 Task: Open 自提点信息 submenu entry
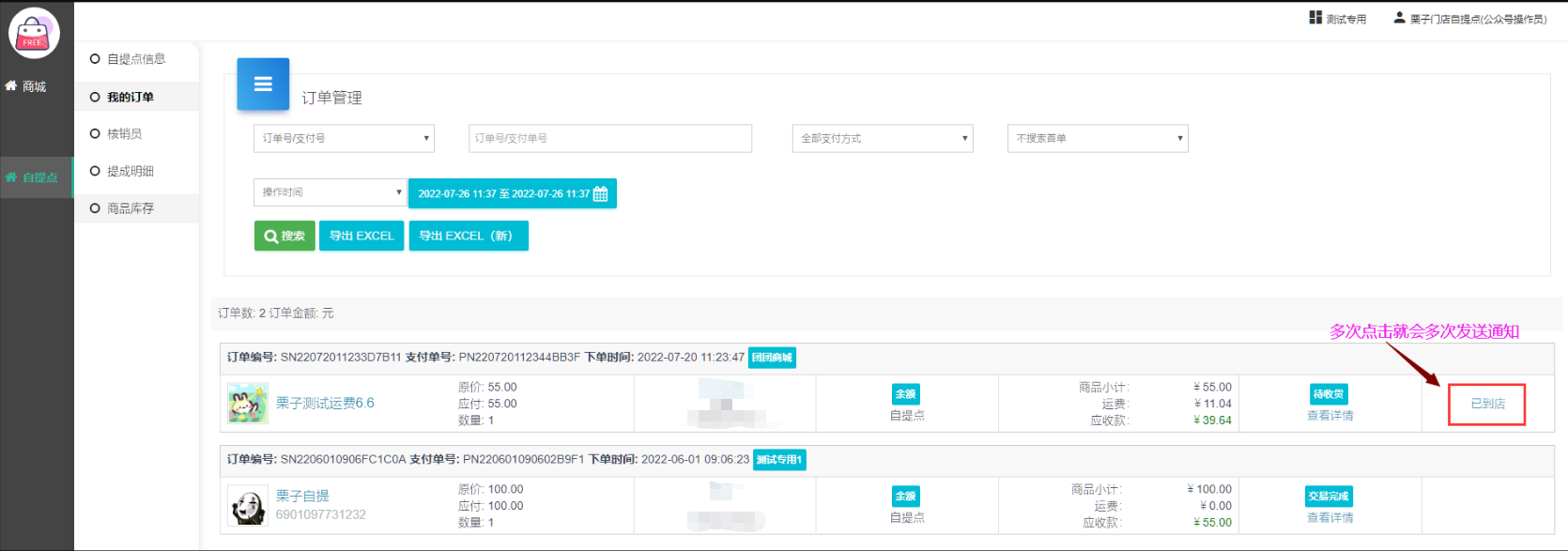point(136,59)
